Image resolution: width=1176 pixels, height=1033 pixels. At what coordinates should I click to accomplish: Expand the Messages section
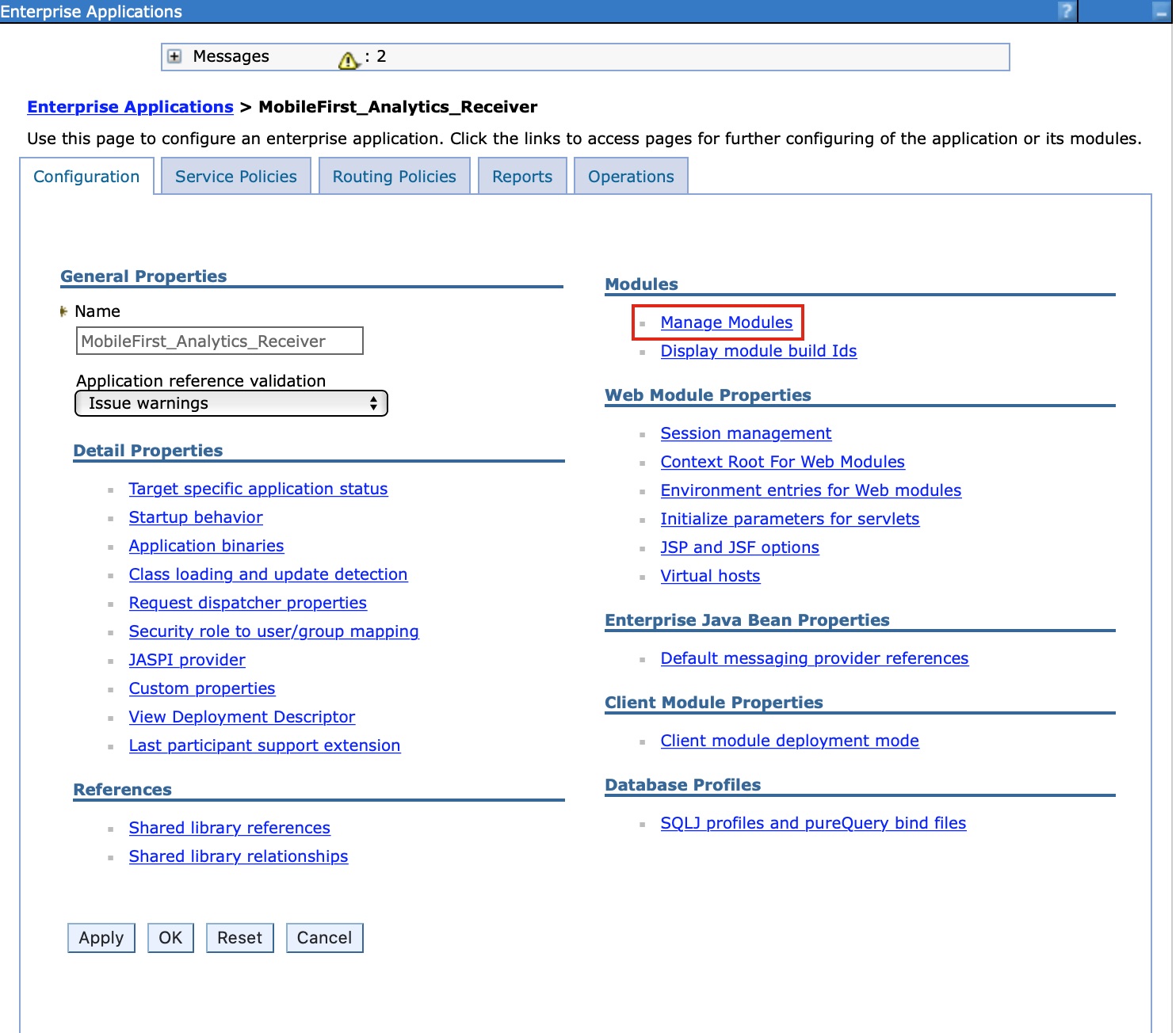(x=175, y=56)
